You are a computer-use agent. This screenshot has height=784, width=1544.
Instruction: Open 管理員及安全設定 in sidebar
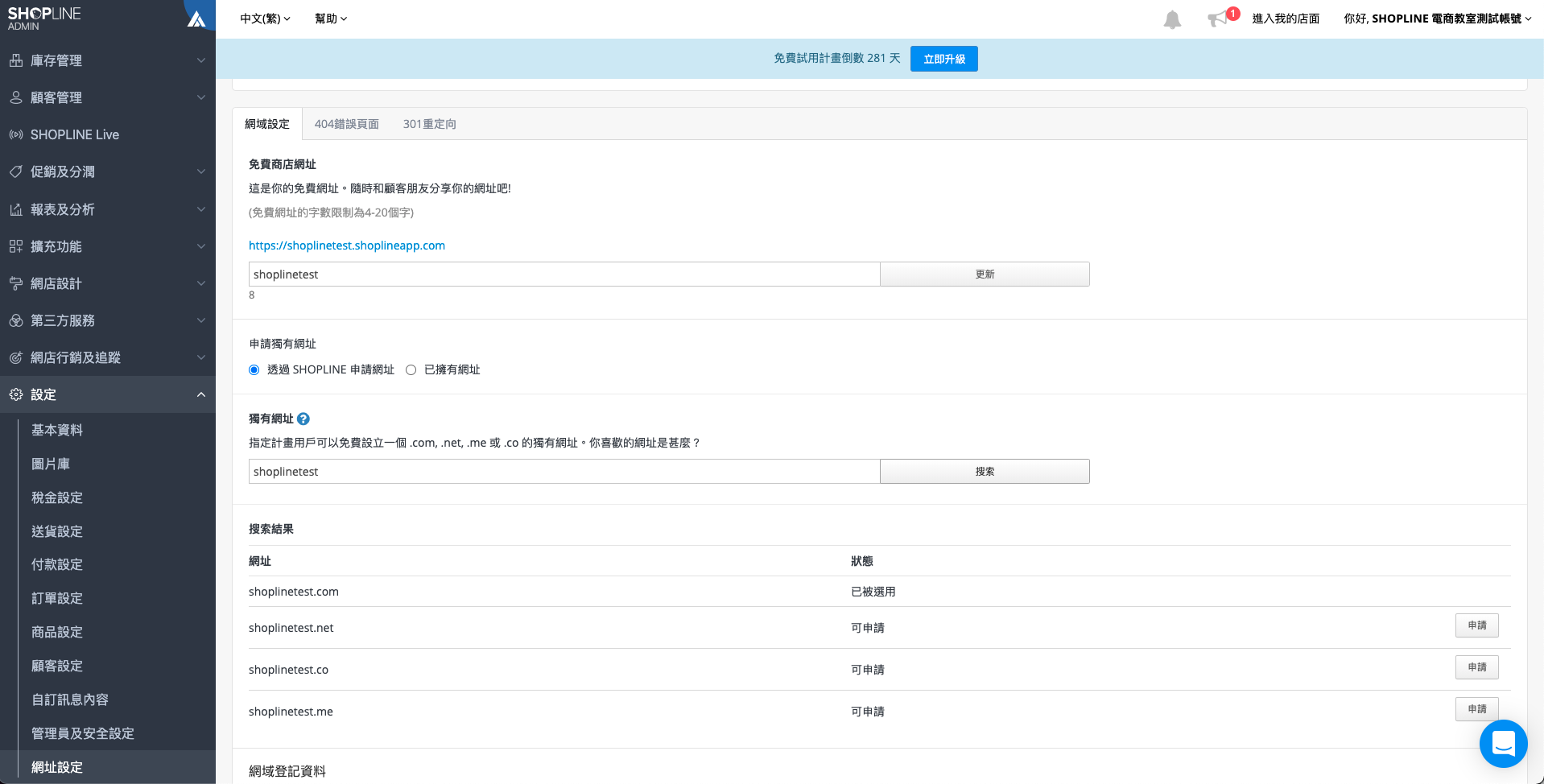click(83, 733)
